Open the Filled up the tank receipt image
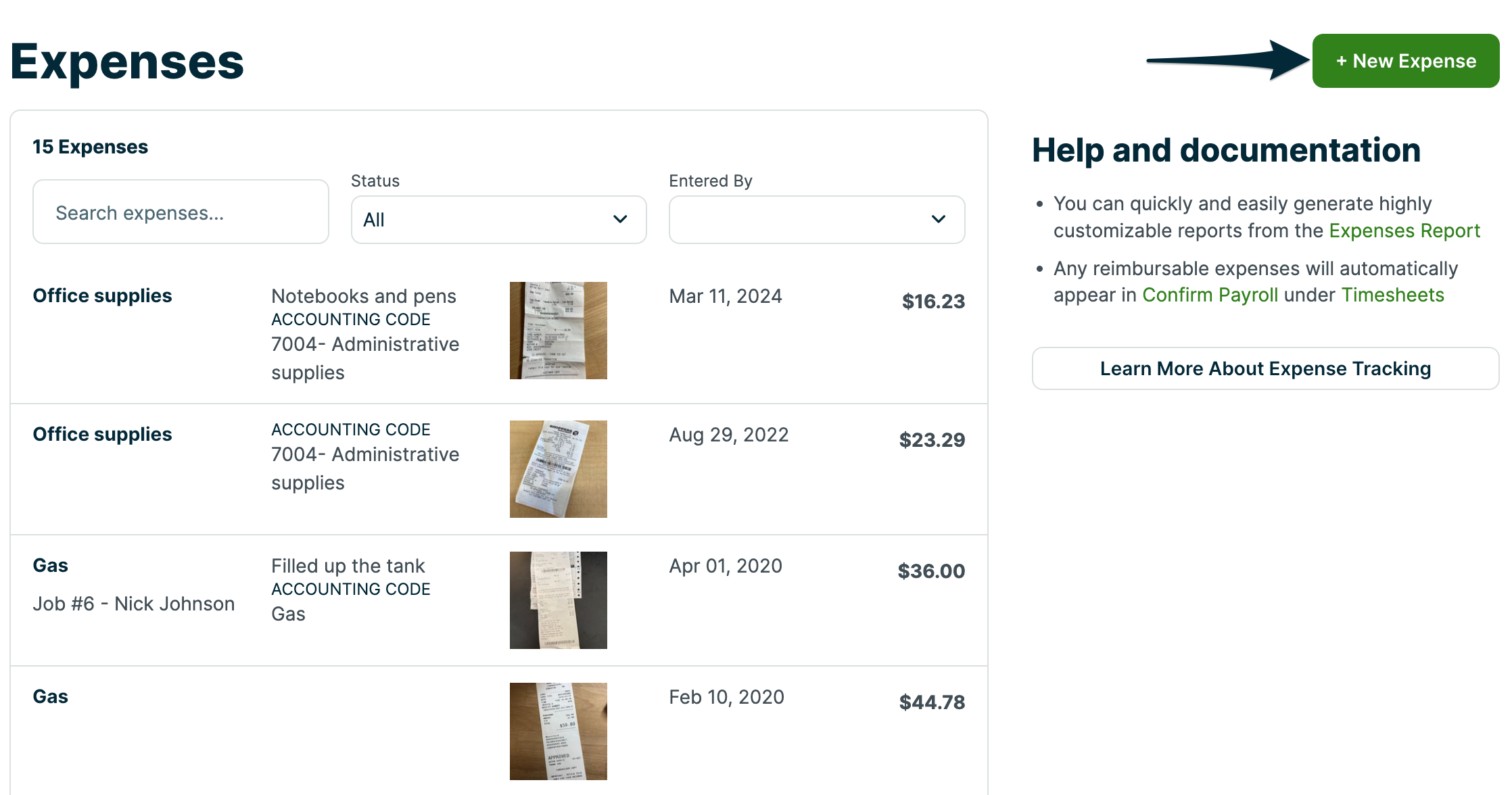This screenshot has width=1512, height=795. click(558, 600)
